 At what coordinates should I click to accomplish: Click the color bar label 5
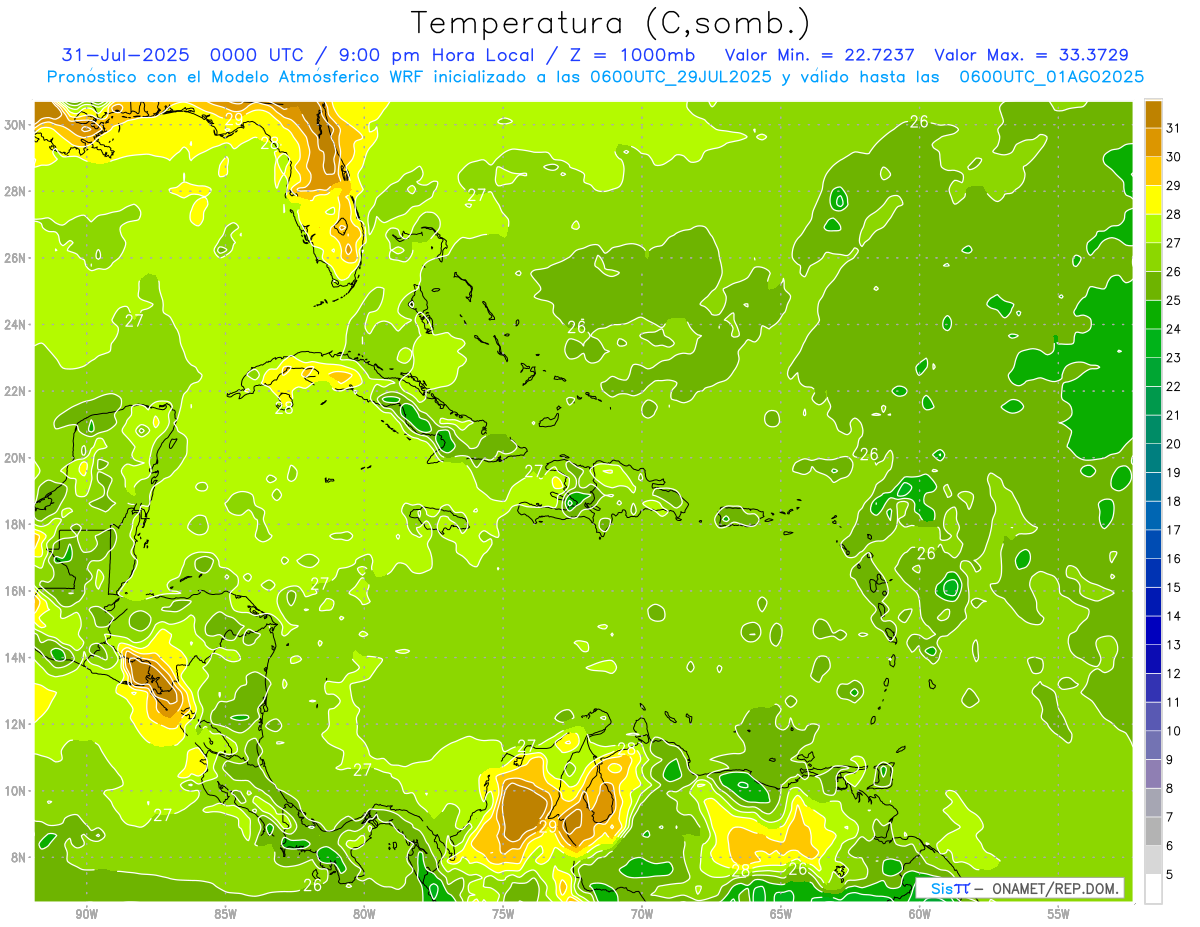[1171, 875]
